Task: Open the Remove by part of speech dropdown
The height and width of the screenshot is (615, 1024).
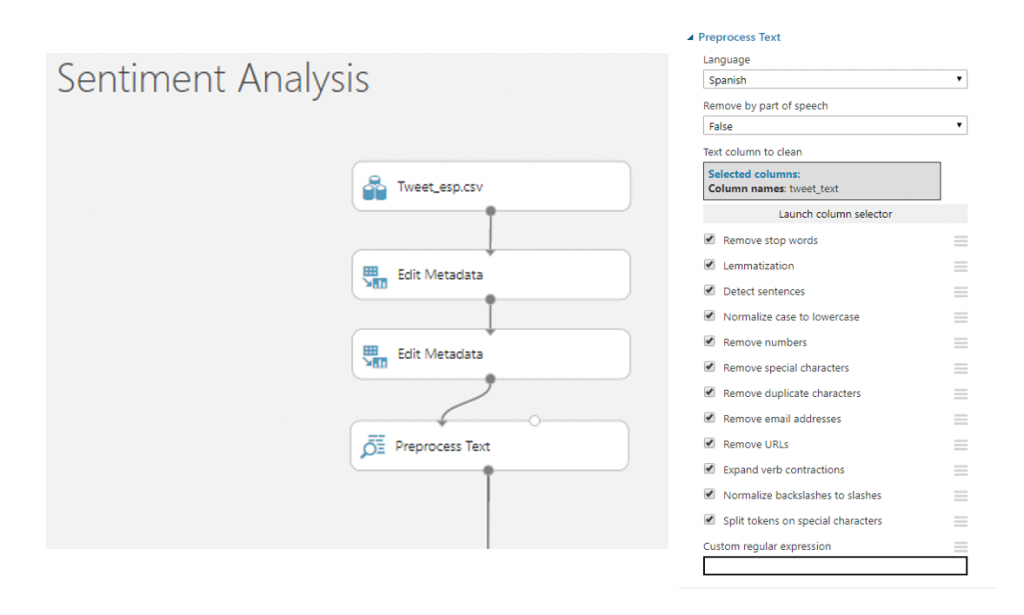Action: coord(835,126)
